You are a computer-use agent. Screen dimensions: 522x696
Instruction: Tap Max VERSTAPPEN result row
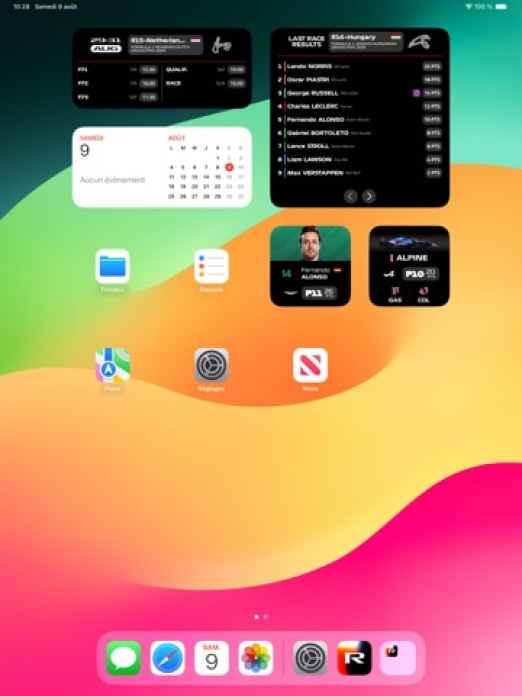360,173
